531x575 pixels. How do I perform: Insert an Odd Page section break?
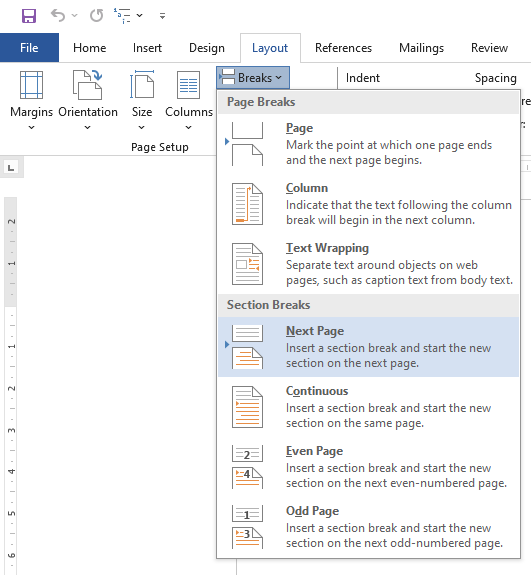pos(369,527)
